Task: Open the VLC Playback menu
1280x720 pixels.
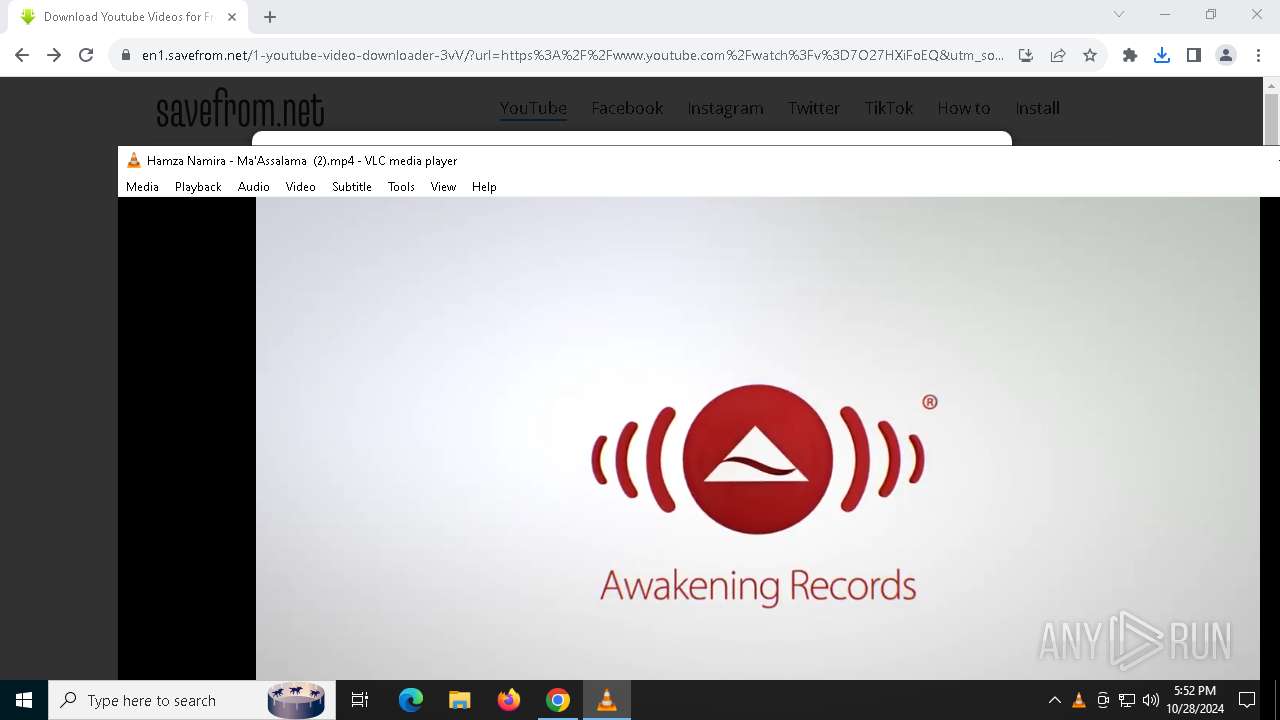Action: [198, 187]
